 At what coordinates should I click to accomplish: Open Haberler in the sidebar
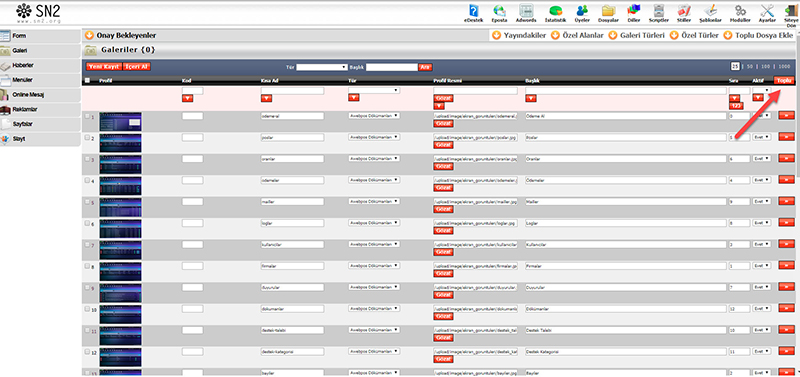pyautogui.click(x=40, y=66)
